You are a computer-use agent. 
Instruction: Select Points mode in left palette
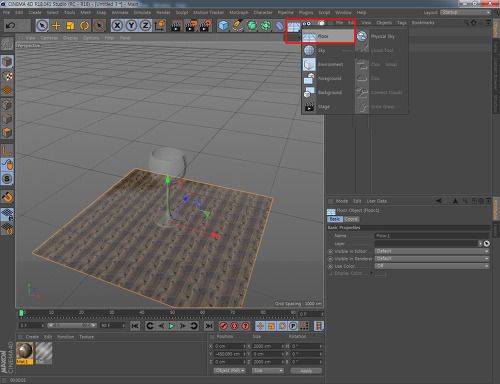(x=7, y=105)
